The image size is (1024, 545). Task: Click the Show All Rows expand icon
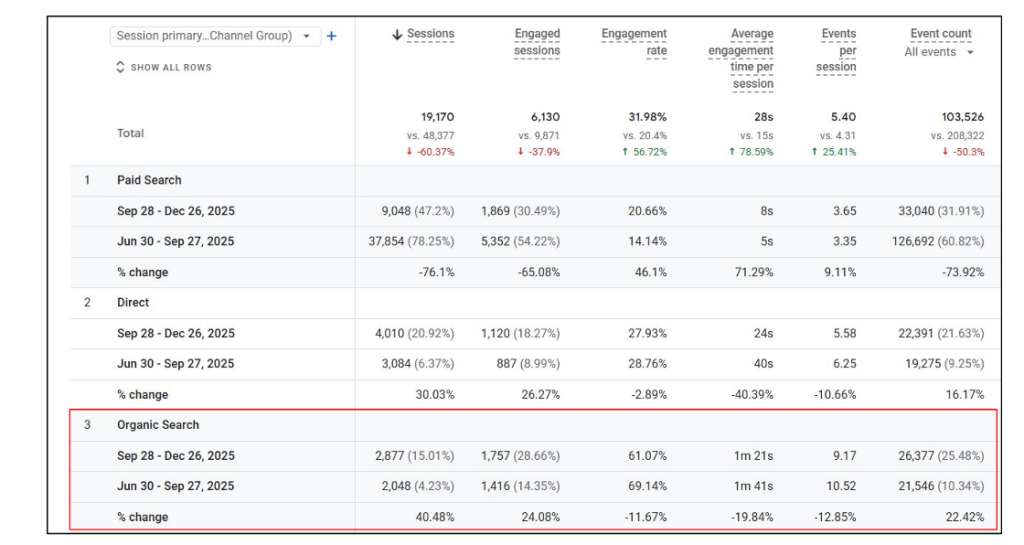click(x=121, y=67)
